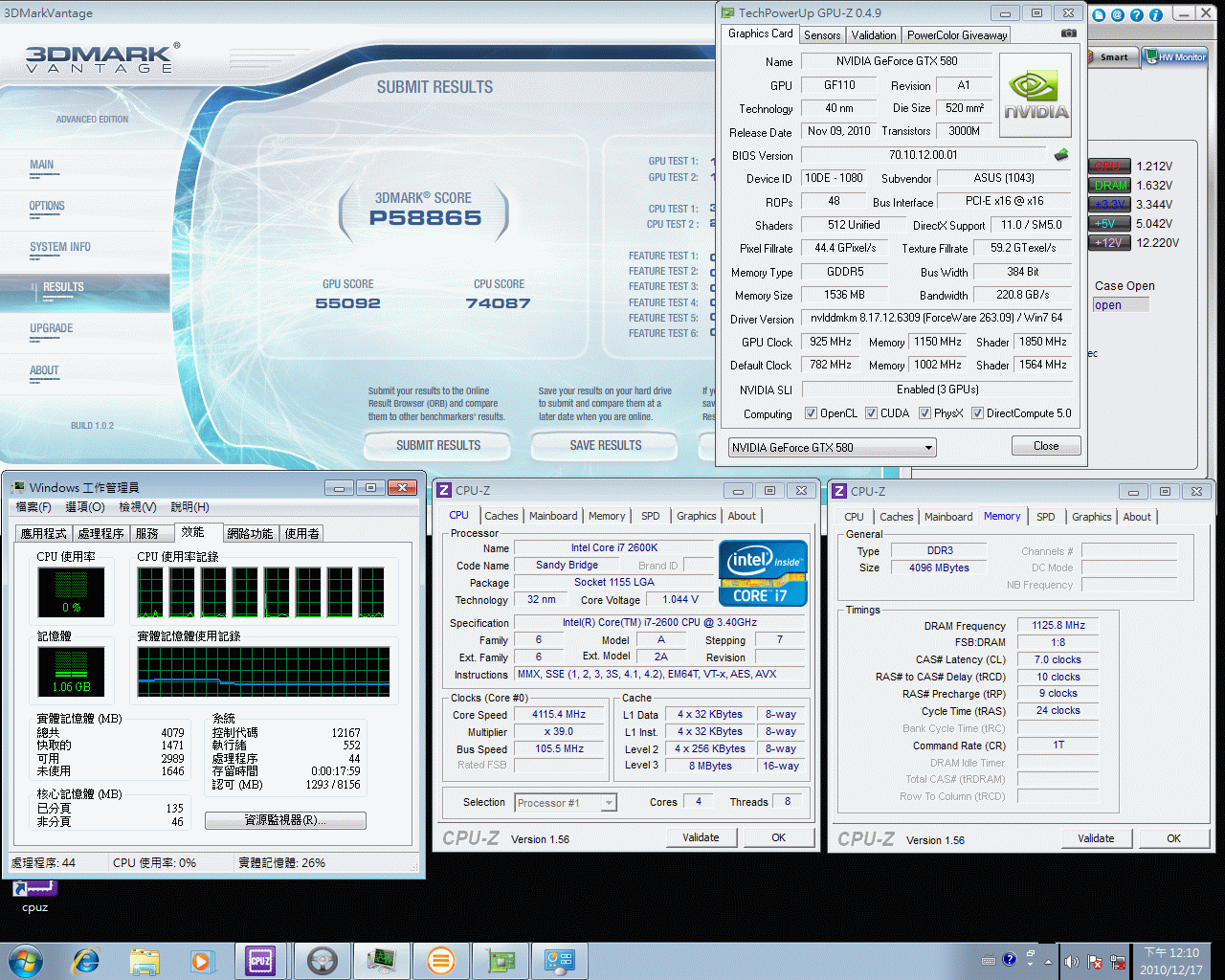Screen dimensions: 1225x980
Task: Click the volume speaker tray icon
Action: [1071, 961]
